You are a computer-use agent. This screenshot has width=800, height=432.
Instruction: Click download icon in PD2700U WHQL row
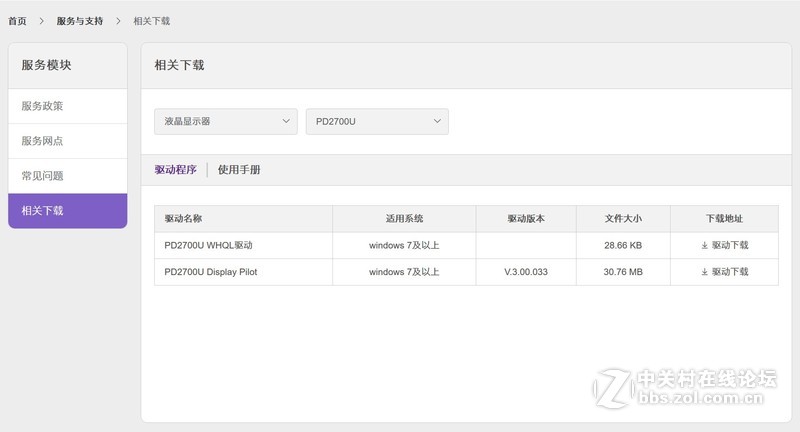(704, 245)
